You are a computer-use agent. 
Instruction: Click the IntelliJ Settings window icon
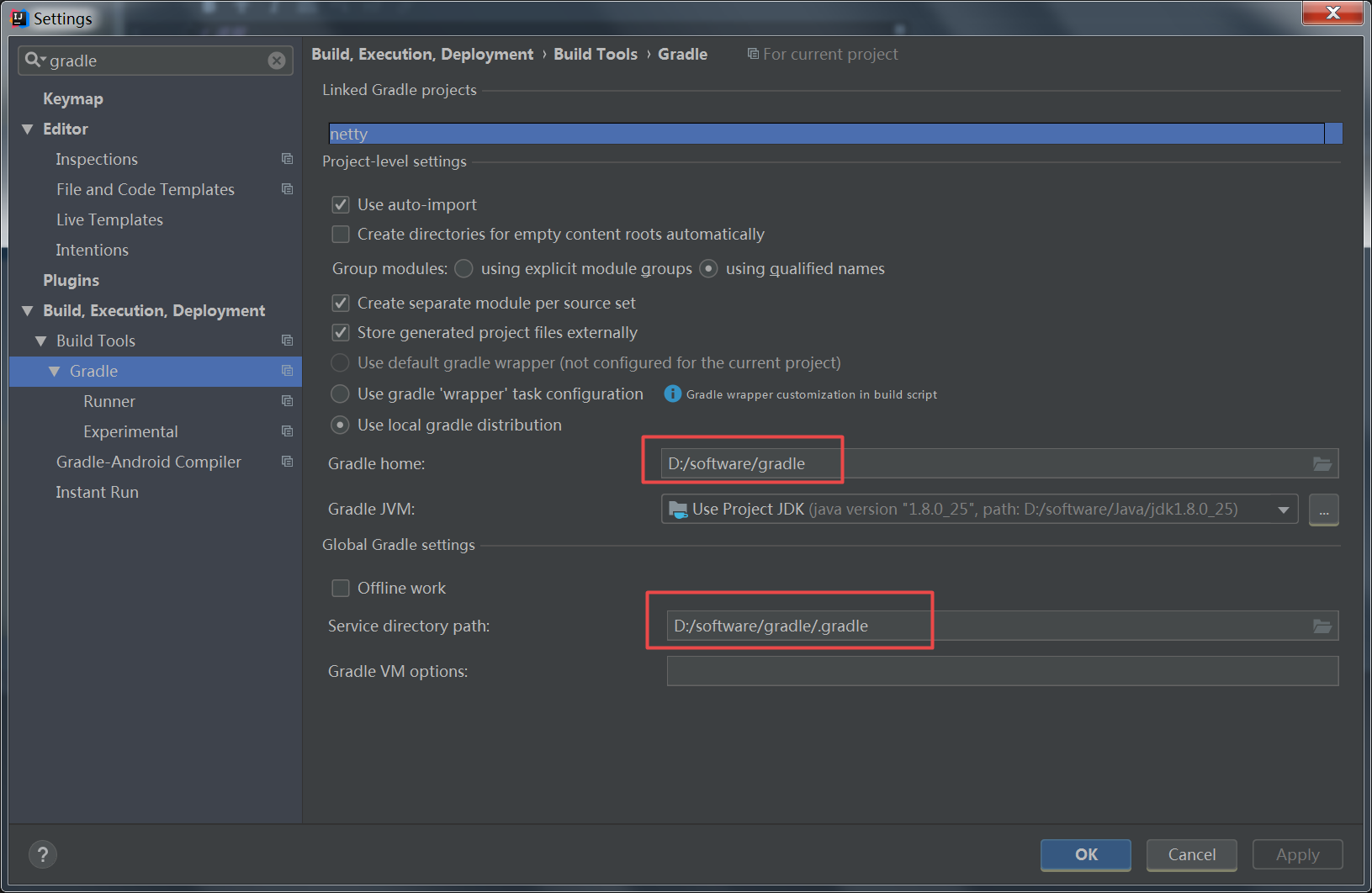(19, 18)
